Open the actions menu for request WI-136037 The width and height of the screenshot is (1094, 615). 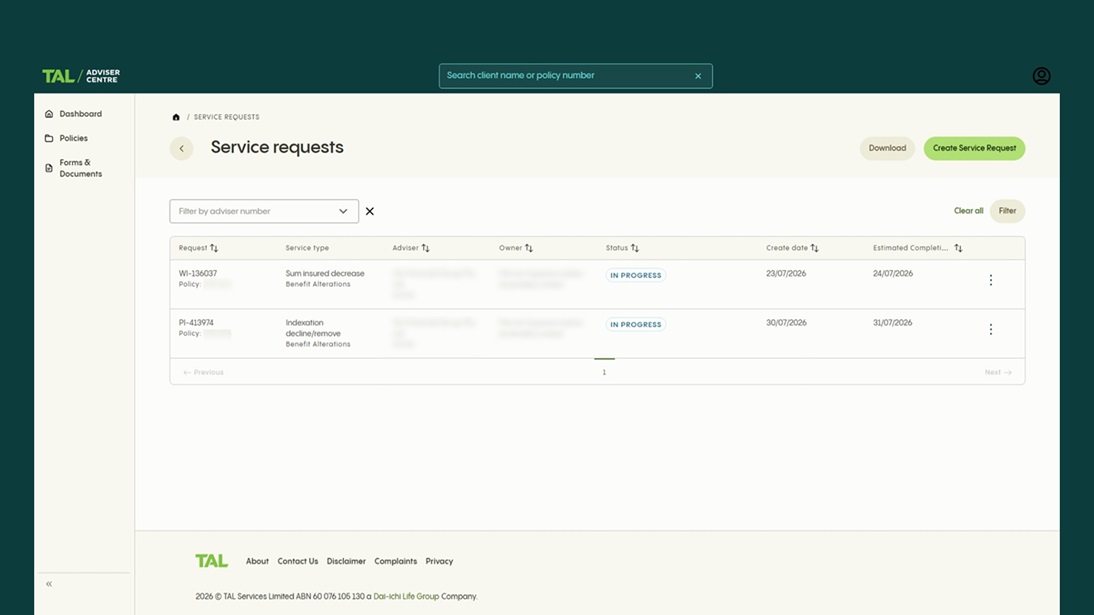tap(990, 280)
